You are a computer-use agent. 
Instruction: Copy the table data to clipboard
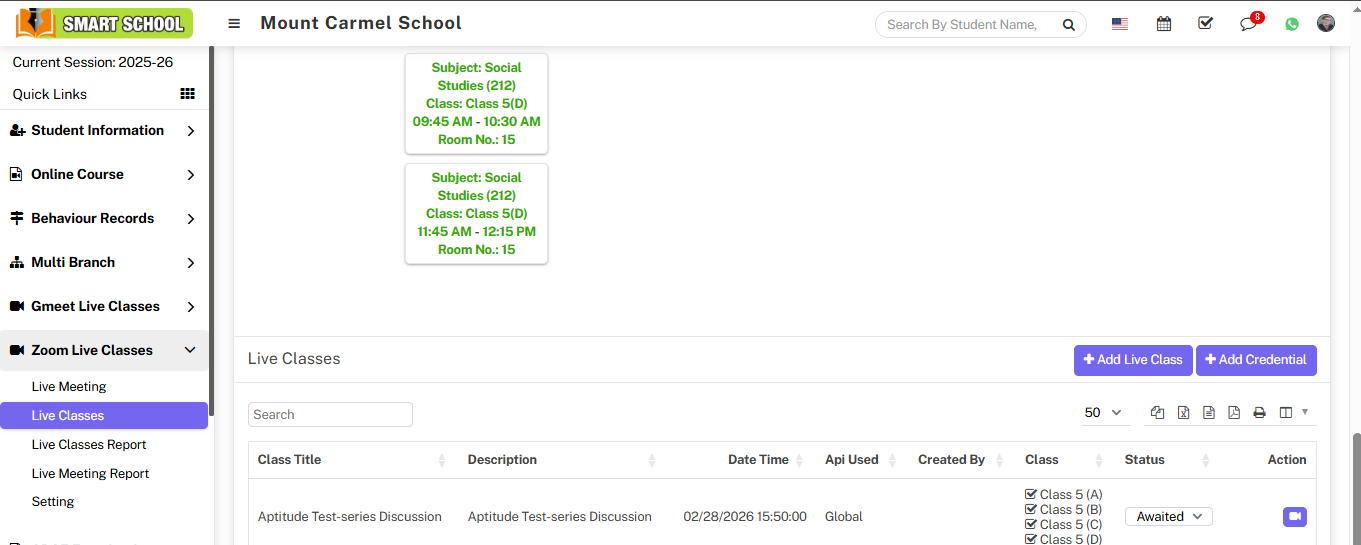point(1157,413)
